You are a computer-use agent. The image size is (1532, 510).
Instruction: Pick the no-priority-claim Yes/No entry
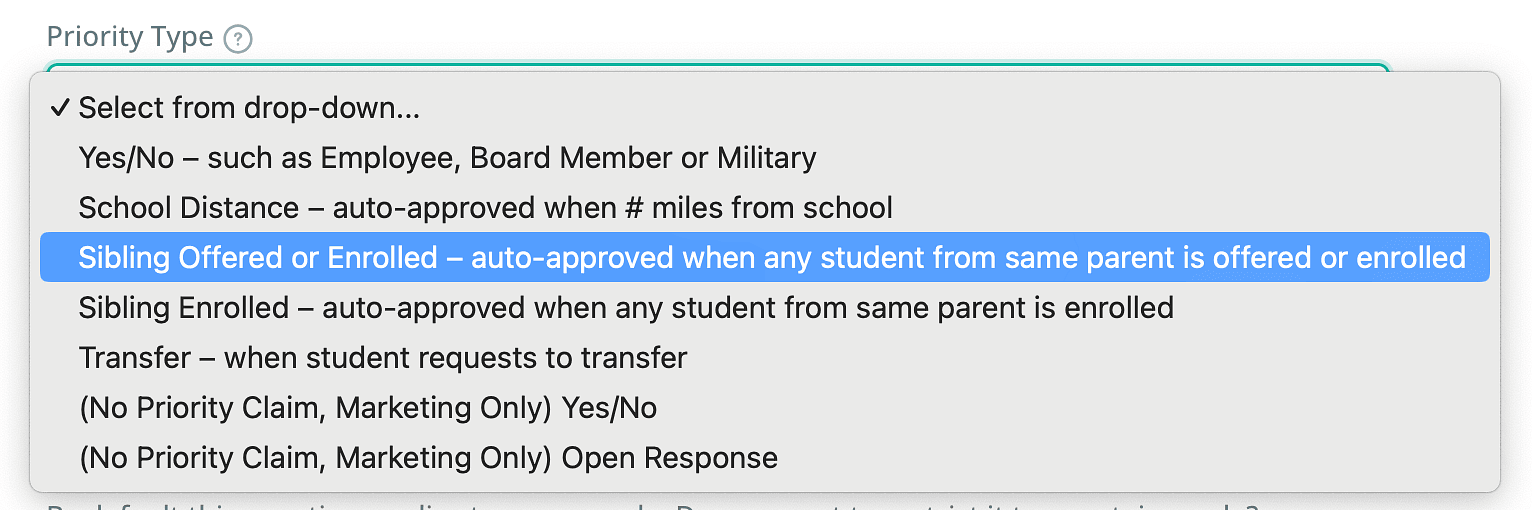[368, 407]
